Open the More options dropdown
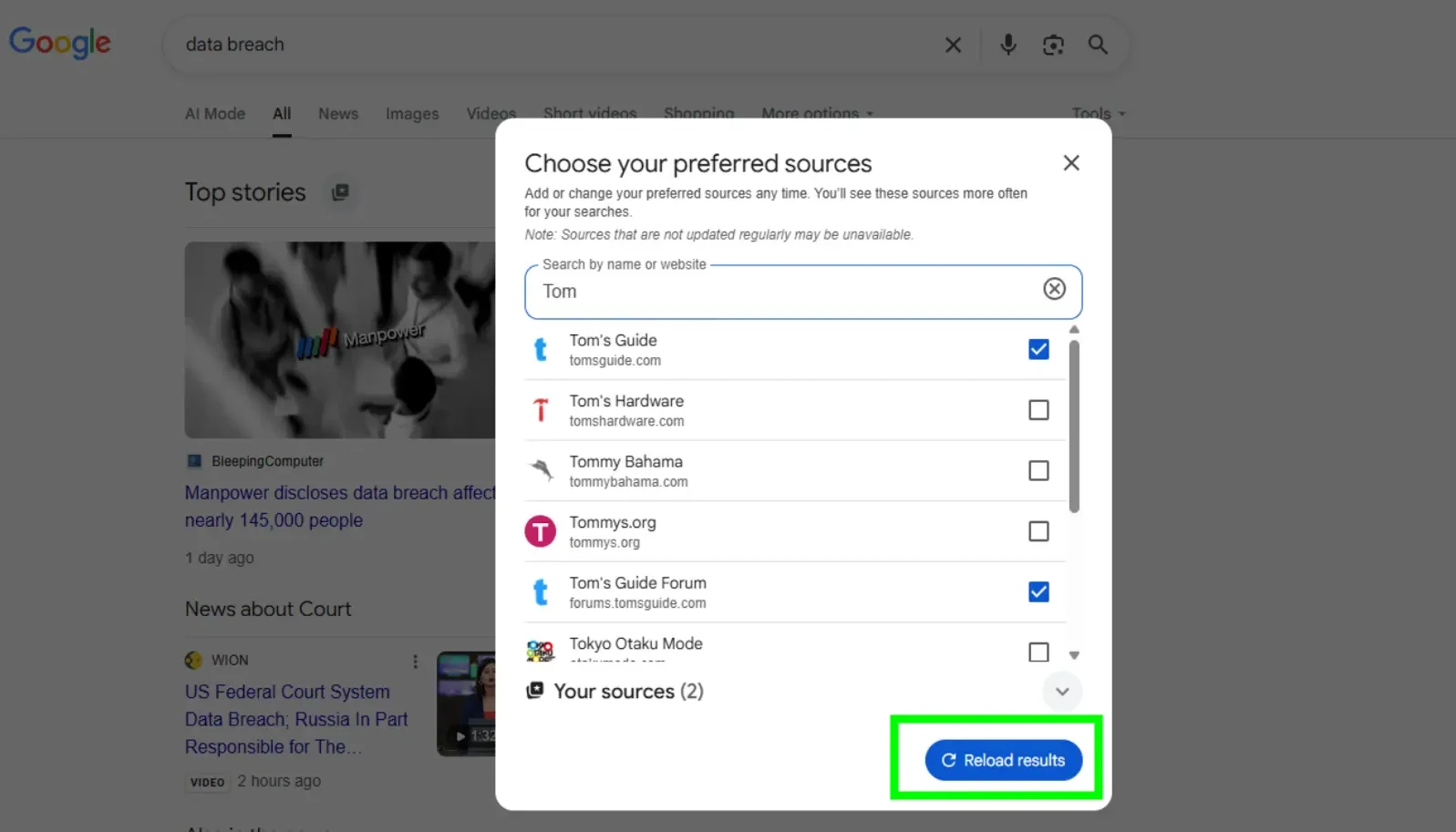This screenshot has width=1456, height=832. pos(817,114)
